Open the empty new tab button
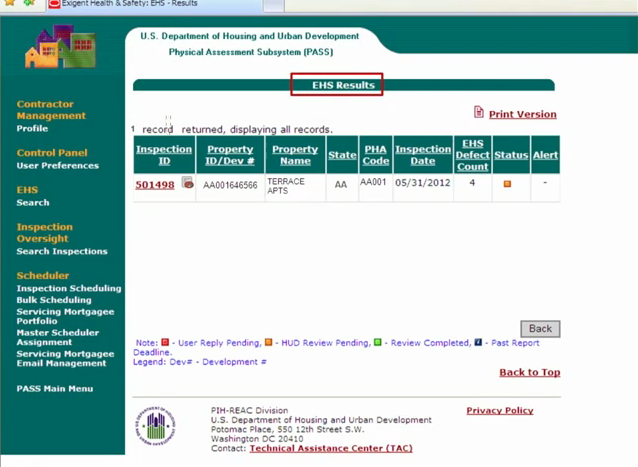The image size is (638, 467). 273,5
